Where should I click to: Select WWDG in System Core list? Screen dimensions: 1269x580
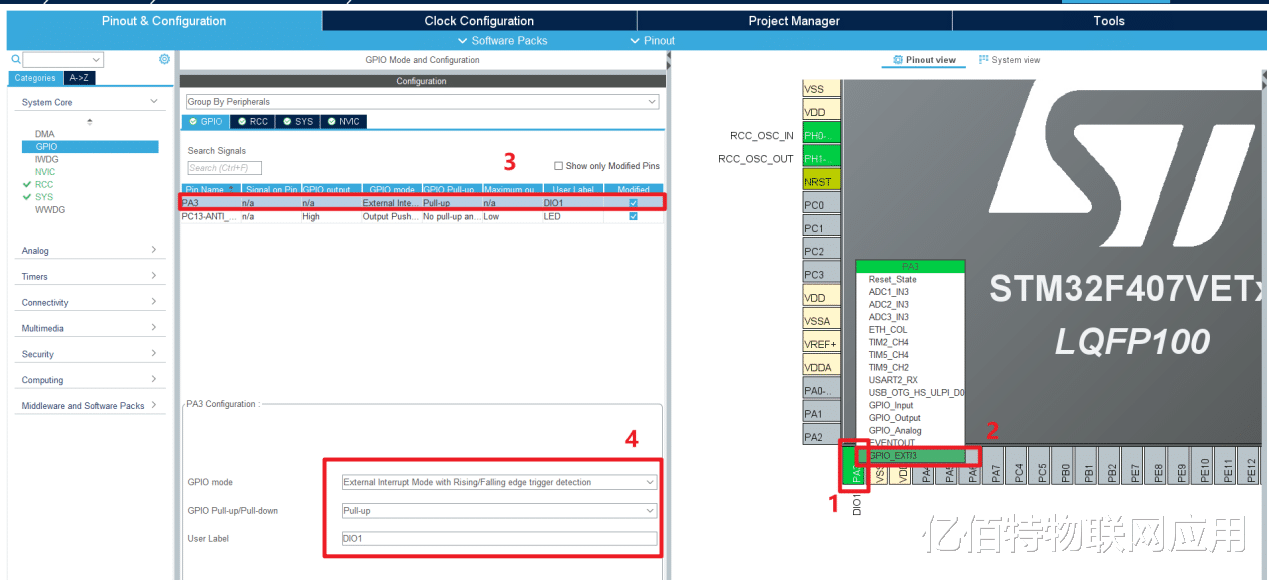pyautogui.click(x=50, y=210)
